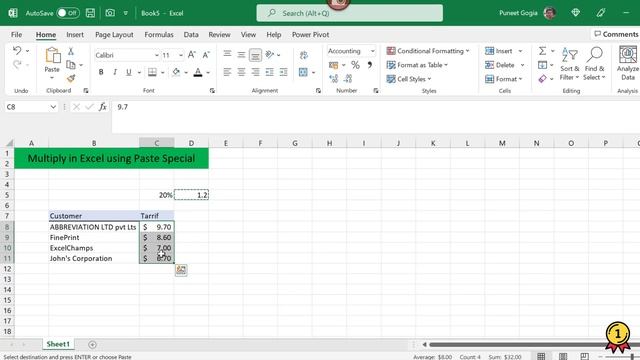Viewport: 640px width, 360px height.
Task: Expand Format as Table menu
Action: coord(417,65)
